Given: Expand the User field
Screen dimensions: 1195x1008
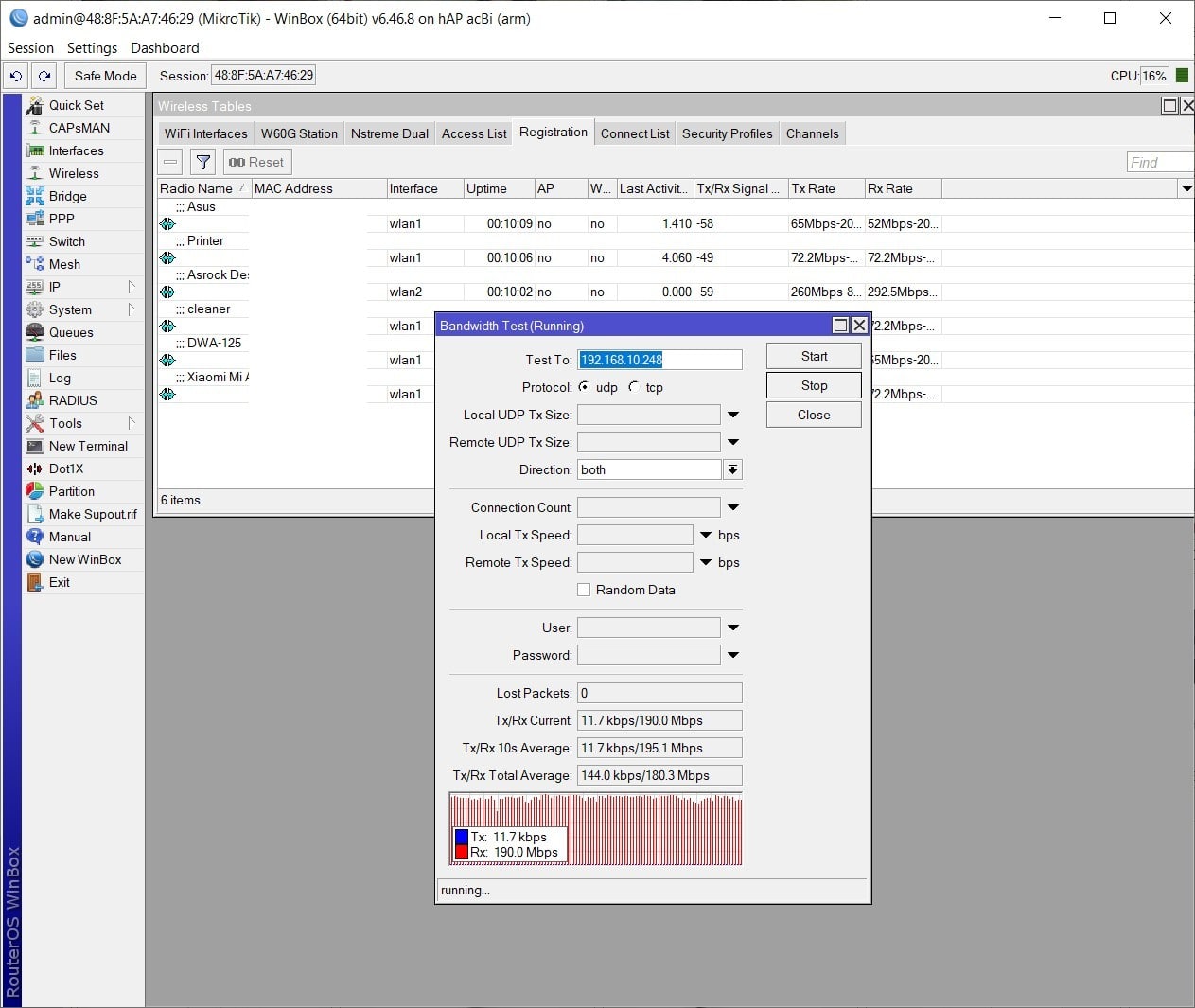Looking at the screenshot, I should (733, 628).
